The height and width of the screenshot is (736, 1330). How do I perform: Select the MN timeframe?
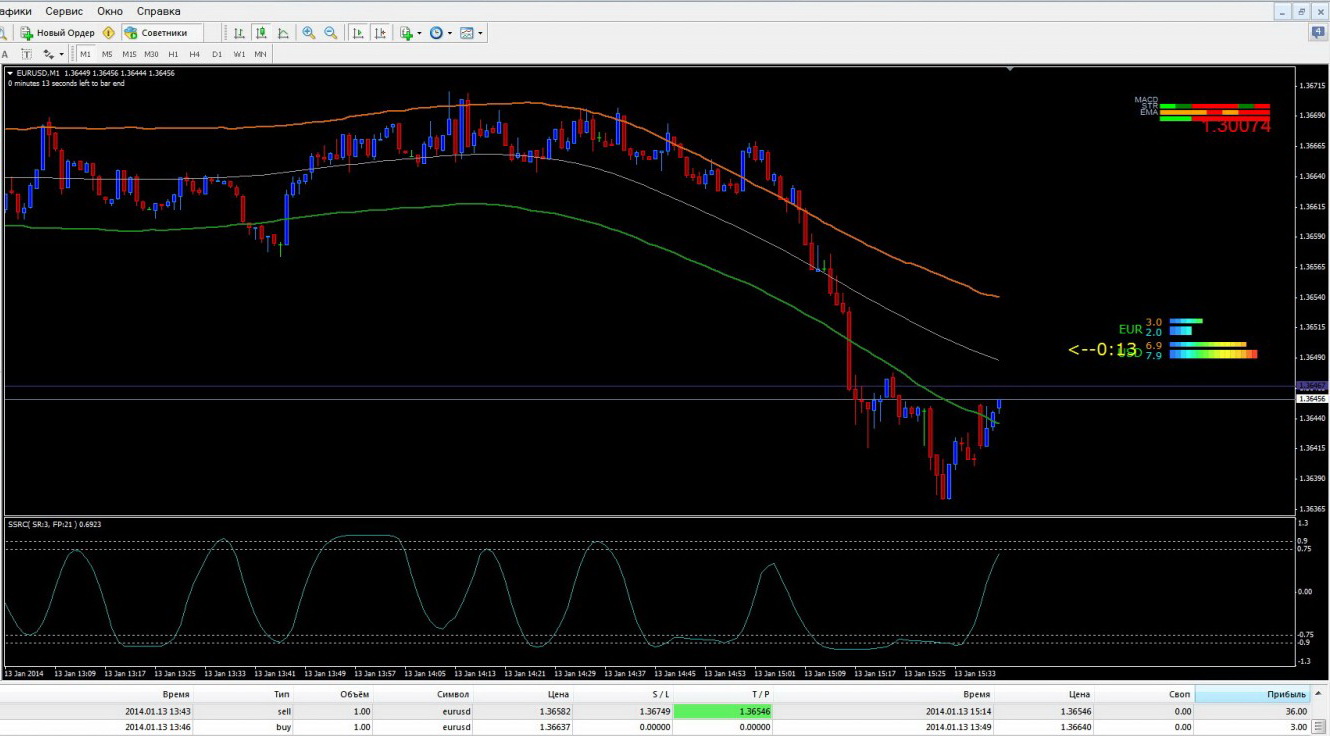coord(260,54)
